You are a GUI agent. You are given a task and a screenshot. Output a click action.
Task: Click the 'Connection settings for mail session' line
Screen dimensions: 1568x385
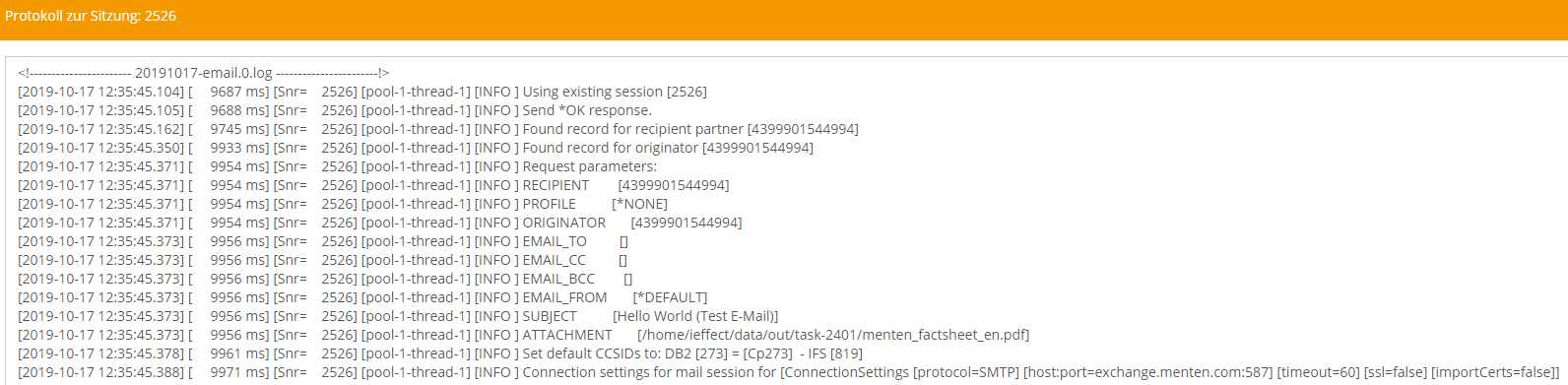pyautogui.click(x=789, y=372)
